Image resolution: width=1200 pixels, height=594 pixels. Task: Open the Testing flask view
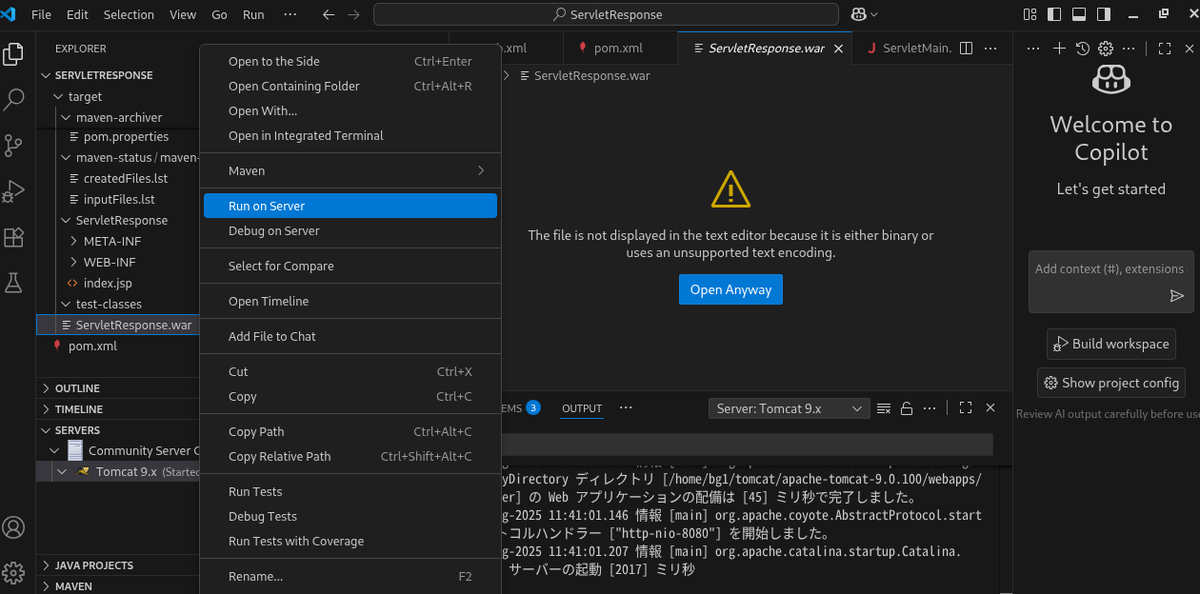(x=14, y=283)
